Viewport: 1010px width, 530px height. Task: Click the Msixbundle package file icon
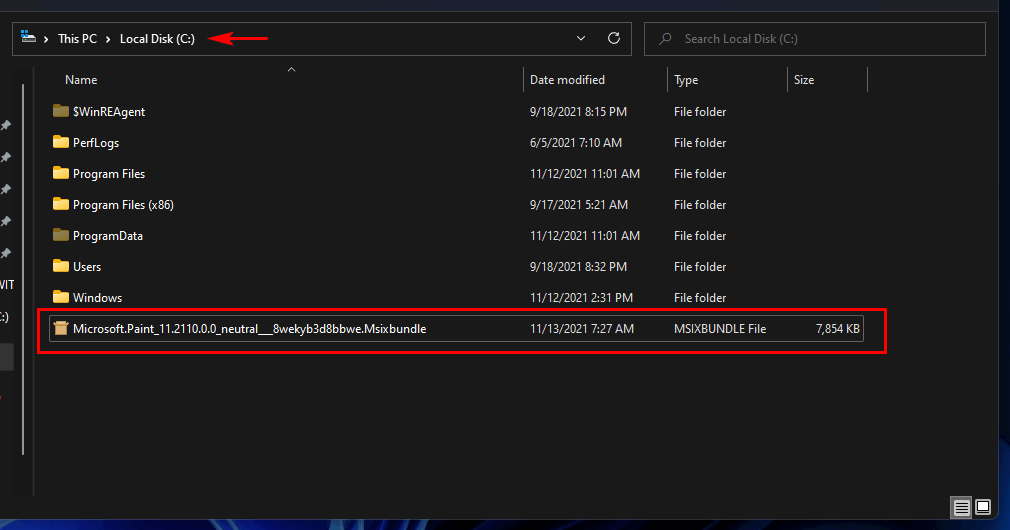[x=61, y=328]
